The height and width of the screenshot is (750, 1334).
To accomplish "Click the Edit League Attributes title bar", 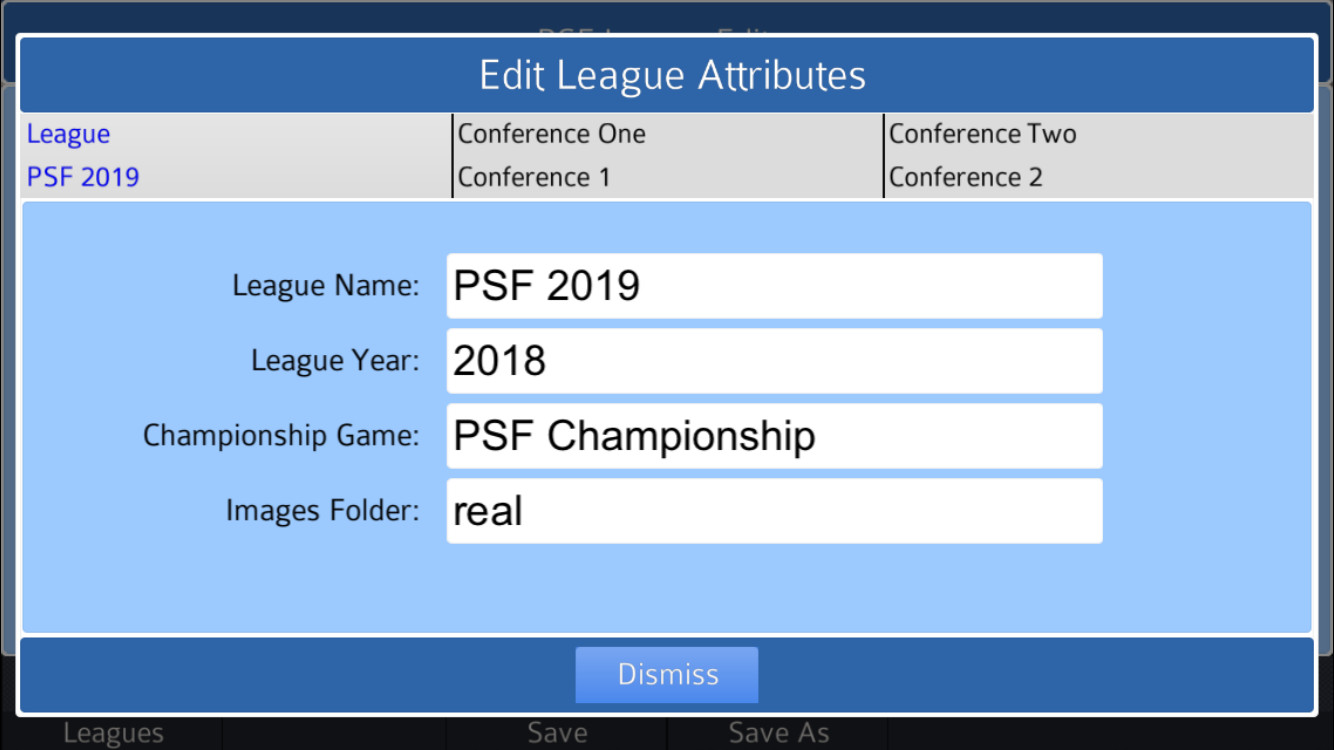I will (667, 73).
